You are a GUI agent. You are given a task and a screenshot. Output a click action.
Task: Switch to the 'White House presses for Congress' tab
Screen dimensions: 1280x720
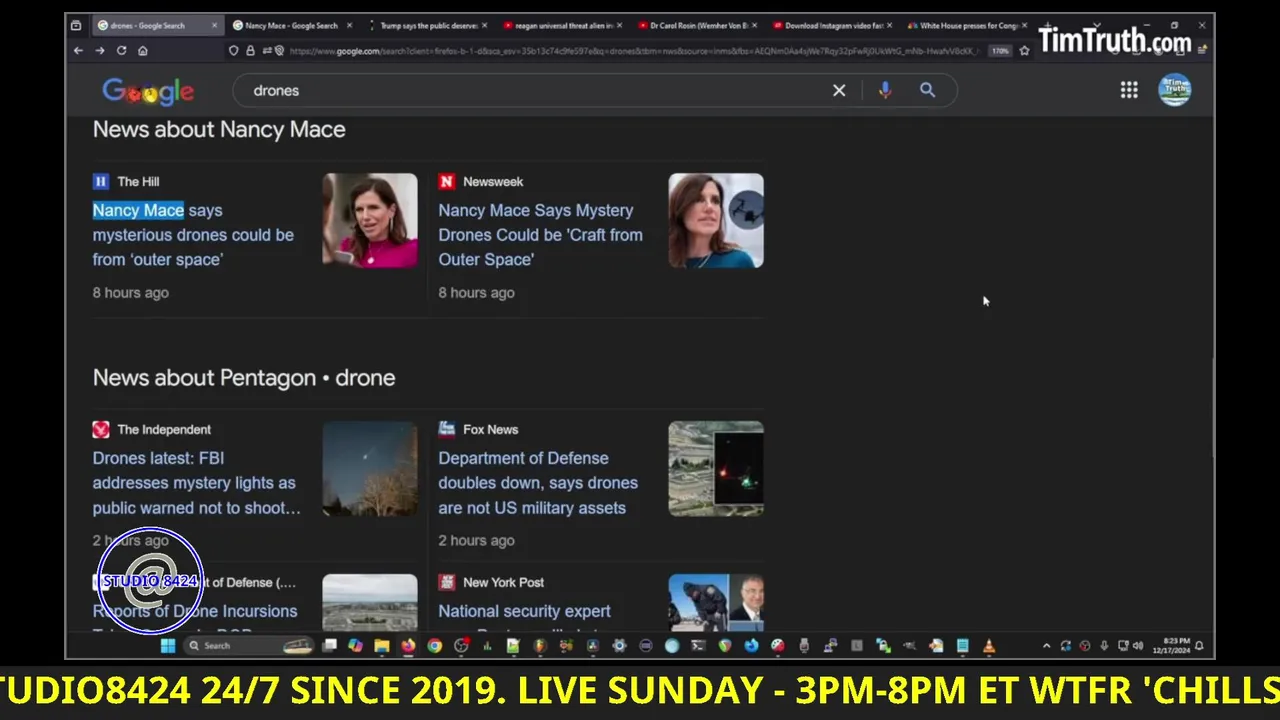(x=968, y=25)
